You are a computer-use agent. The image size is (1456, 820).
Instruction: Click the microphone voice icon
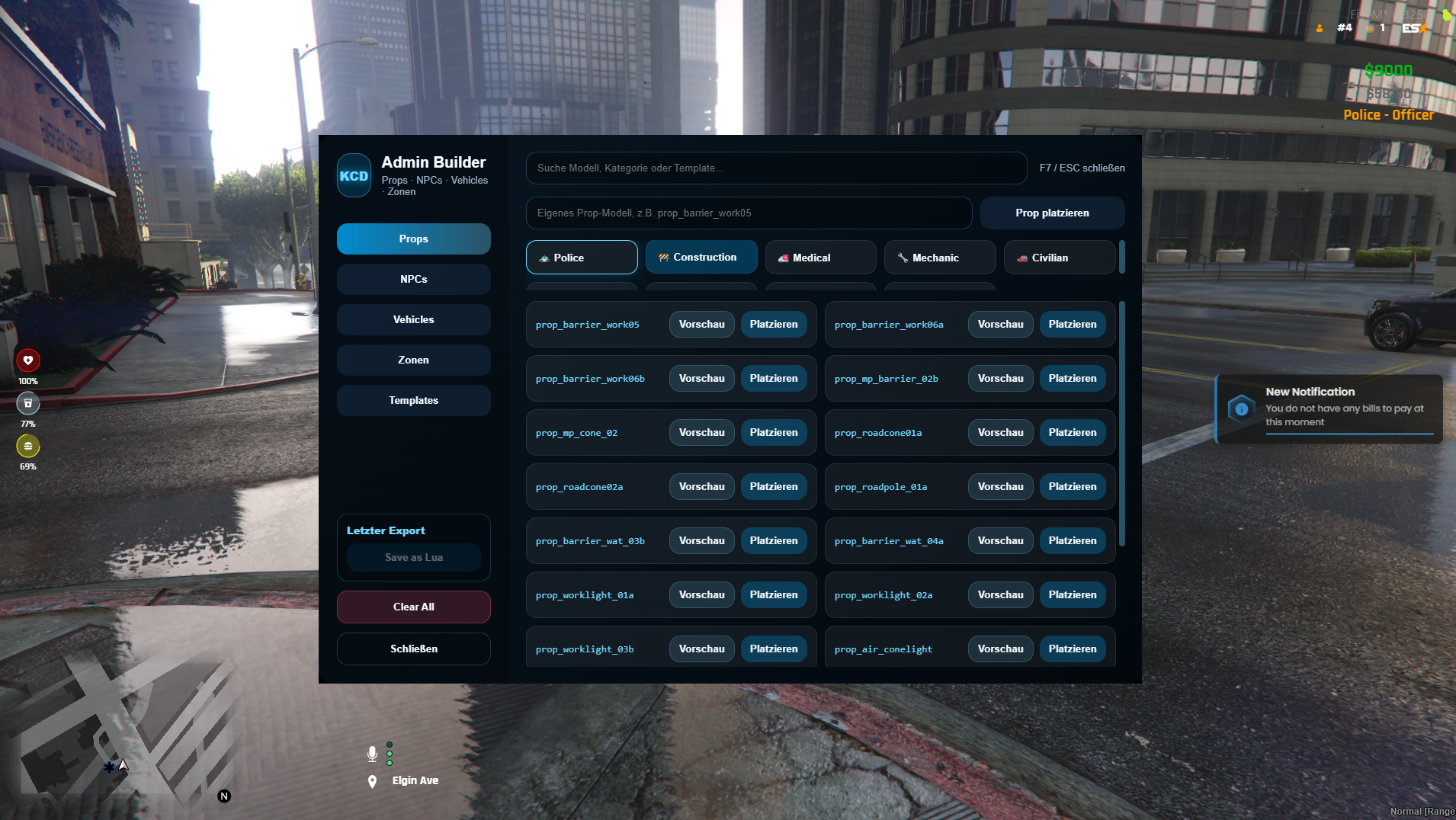(x=372, y=754)
